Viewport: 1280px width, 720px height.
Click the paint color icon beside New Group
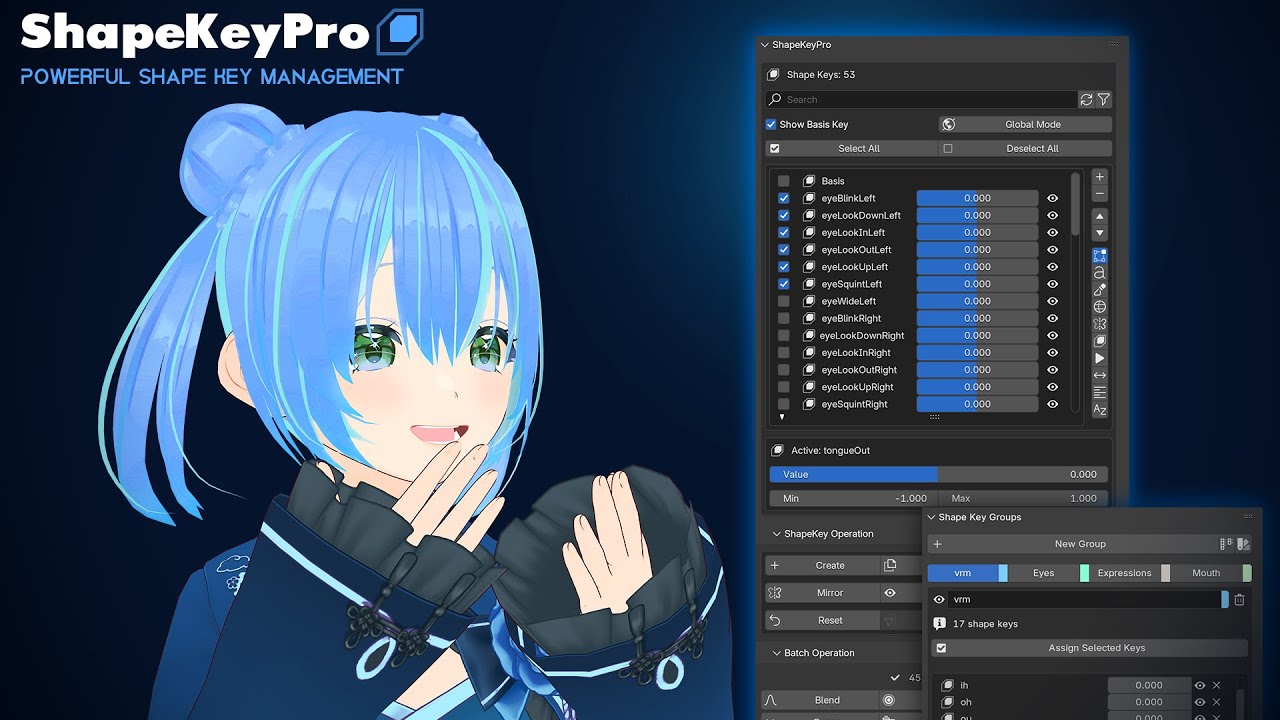[1243, 544]
